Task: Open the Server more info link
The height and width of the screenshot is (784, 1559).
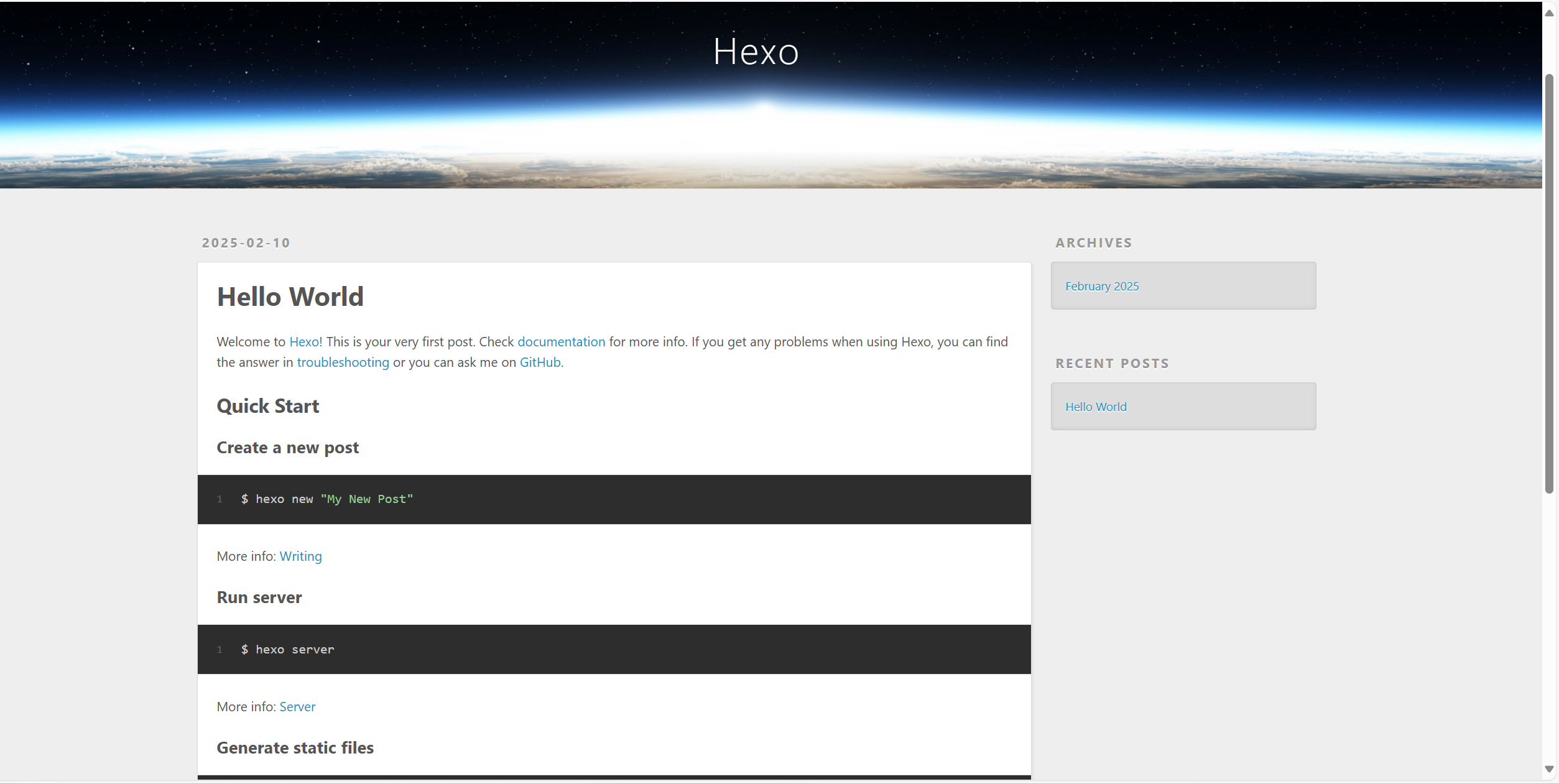Action: 297,707
